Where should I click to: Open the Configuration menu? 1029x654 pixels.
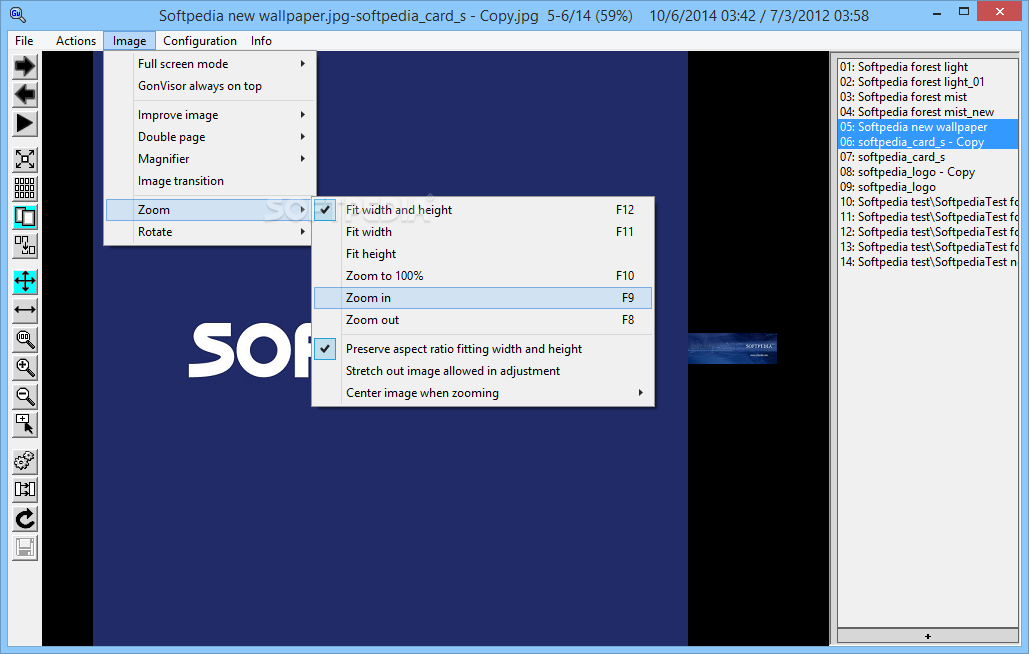tap(200, 41)
